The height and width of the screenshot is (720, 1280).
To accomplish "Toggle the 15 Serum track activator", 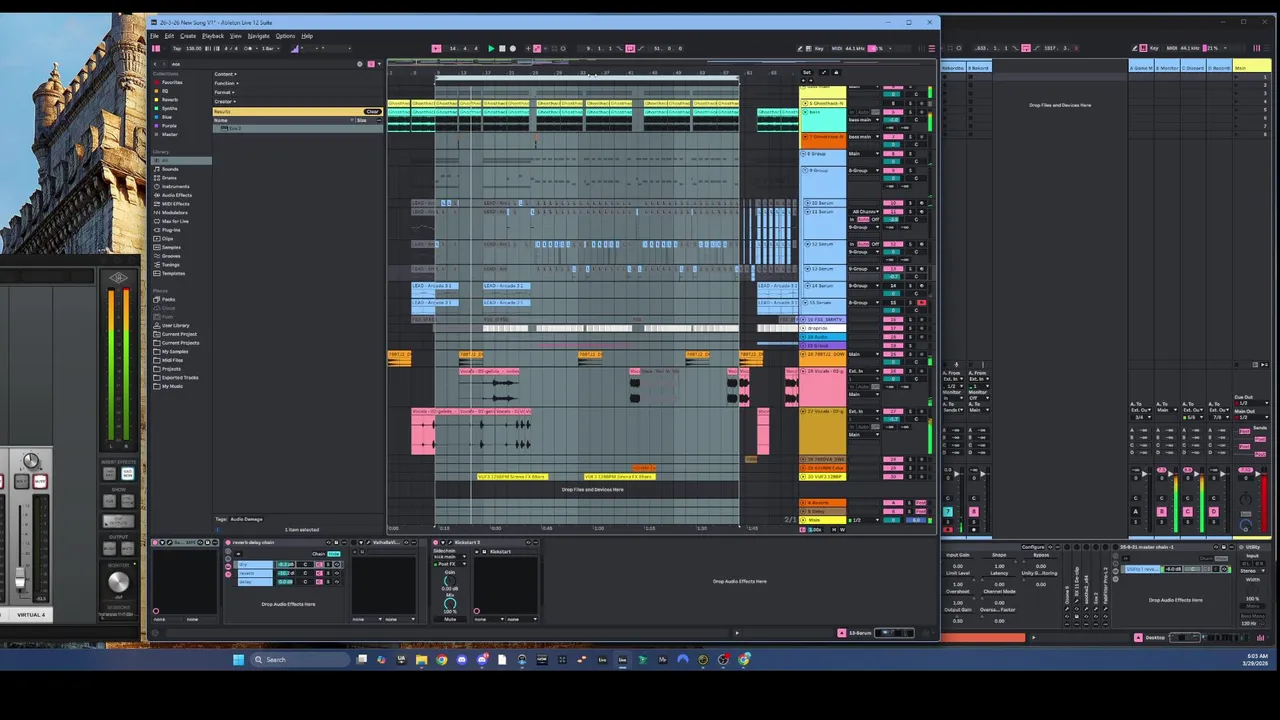I will pyautogui.click(x=893, y=303).
